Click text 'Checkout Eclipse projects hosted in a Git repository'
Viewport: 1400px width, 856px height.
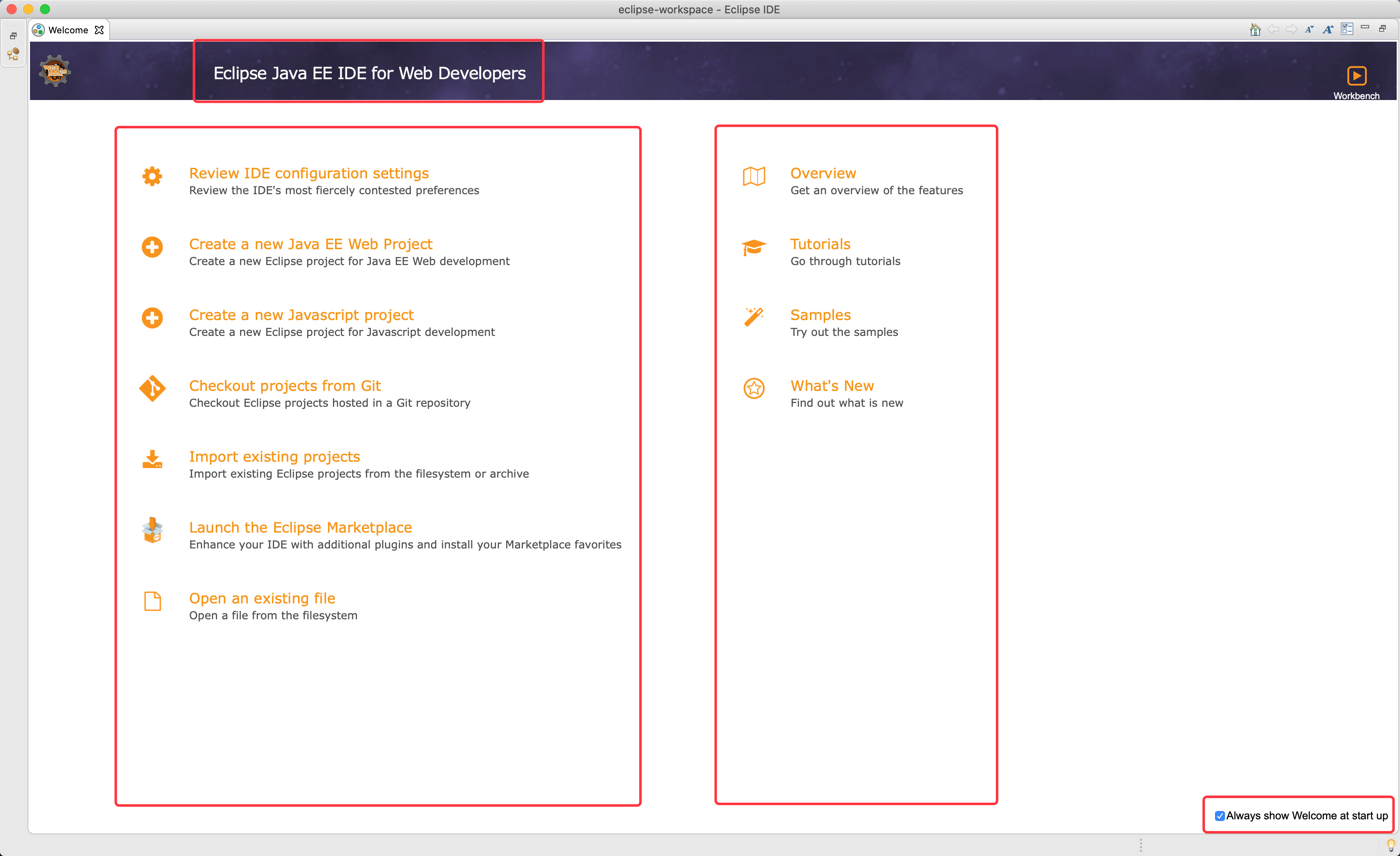(x=330, y=403)
